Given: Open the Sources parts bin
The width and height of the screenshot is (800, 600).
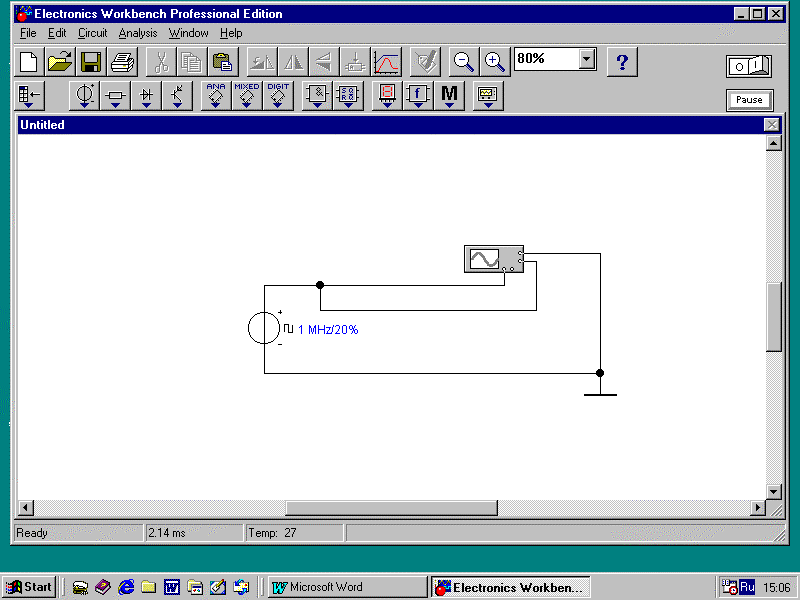Looking at the screenshot, I should coord(85,95).
